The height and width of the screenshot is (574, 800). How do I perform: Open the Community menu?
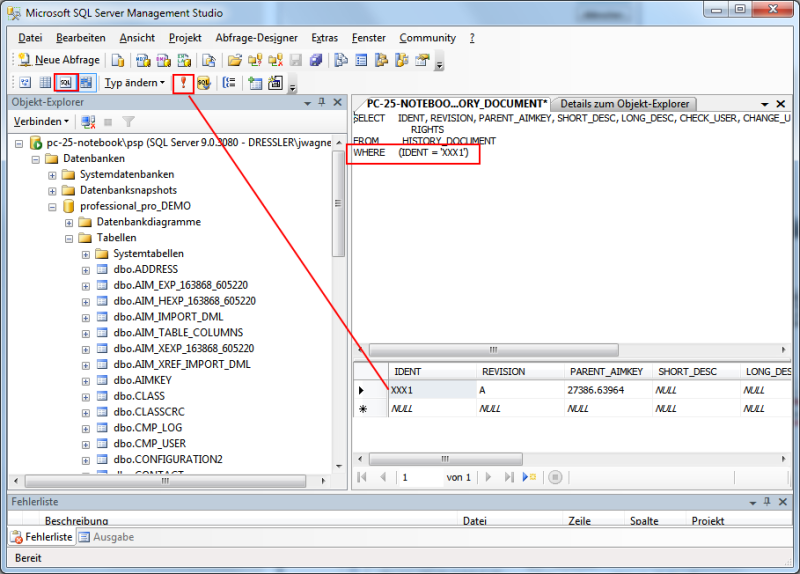pos(428,38)
